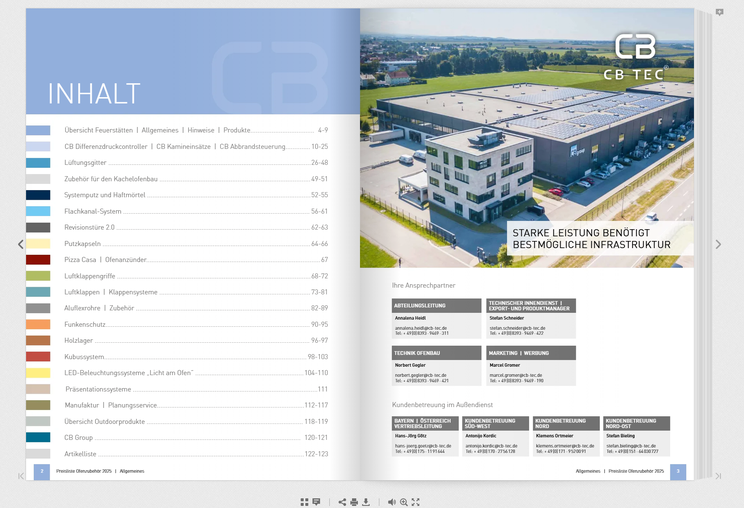This screenshot has height=508, width=744.
Task: Print the flipbook with printer icon
Action: [x=354, y=502]
